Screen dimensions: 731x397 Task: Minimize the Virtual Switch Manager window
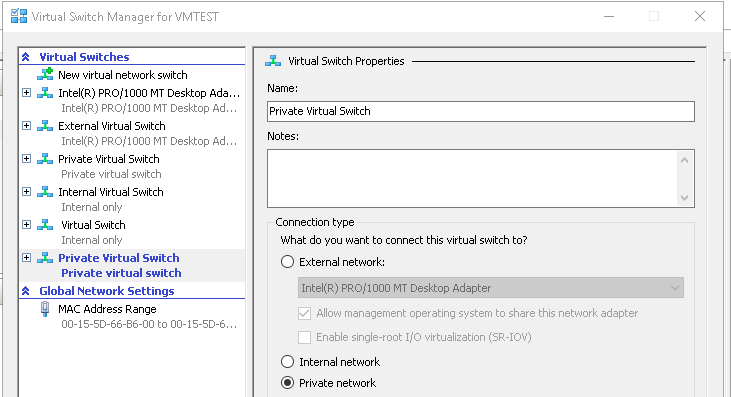[609, 16]
